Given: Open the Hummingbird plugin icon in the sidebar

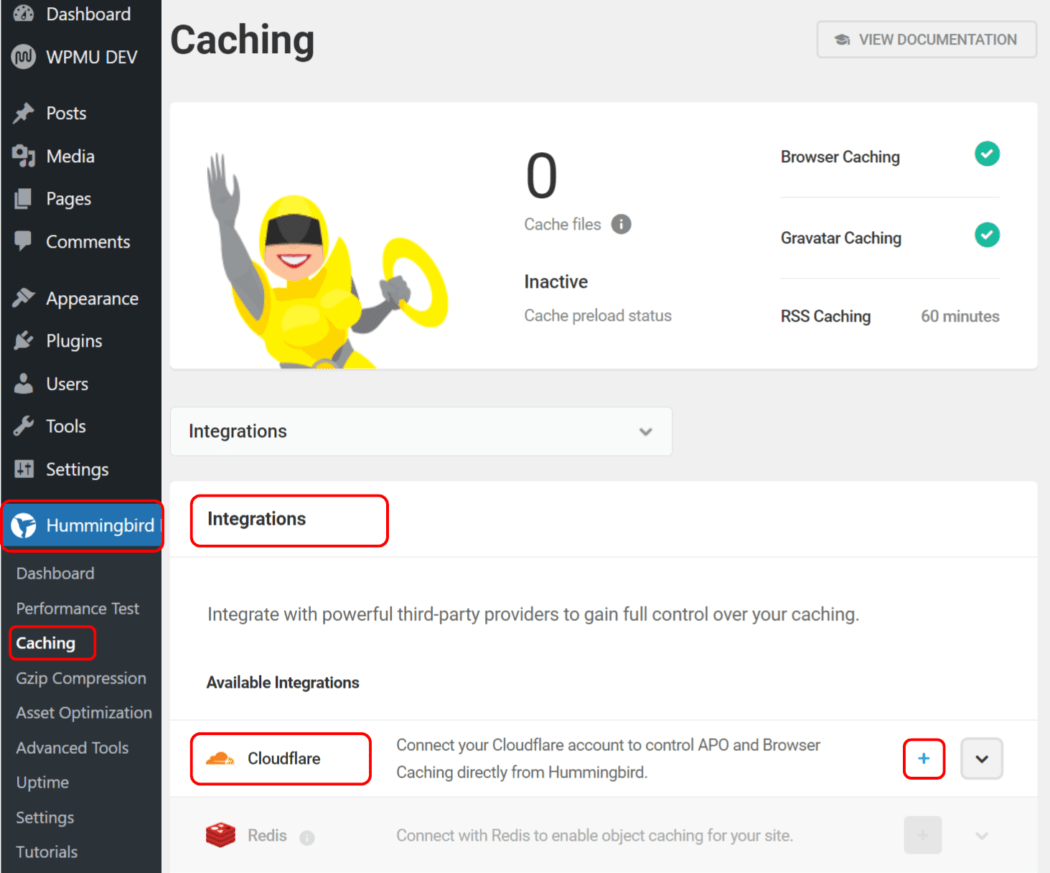Looking at the screenshot, I should (x=22, y=526).
